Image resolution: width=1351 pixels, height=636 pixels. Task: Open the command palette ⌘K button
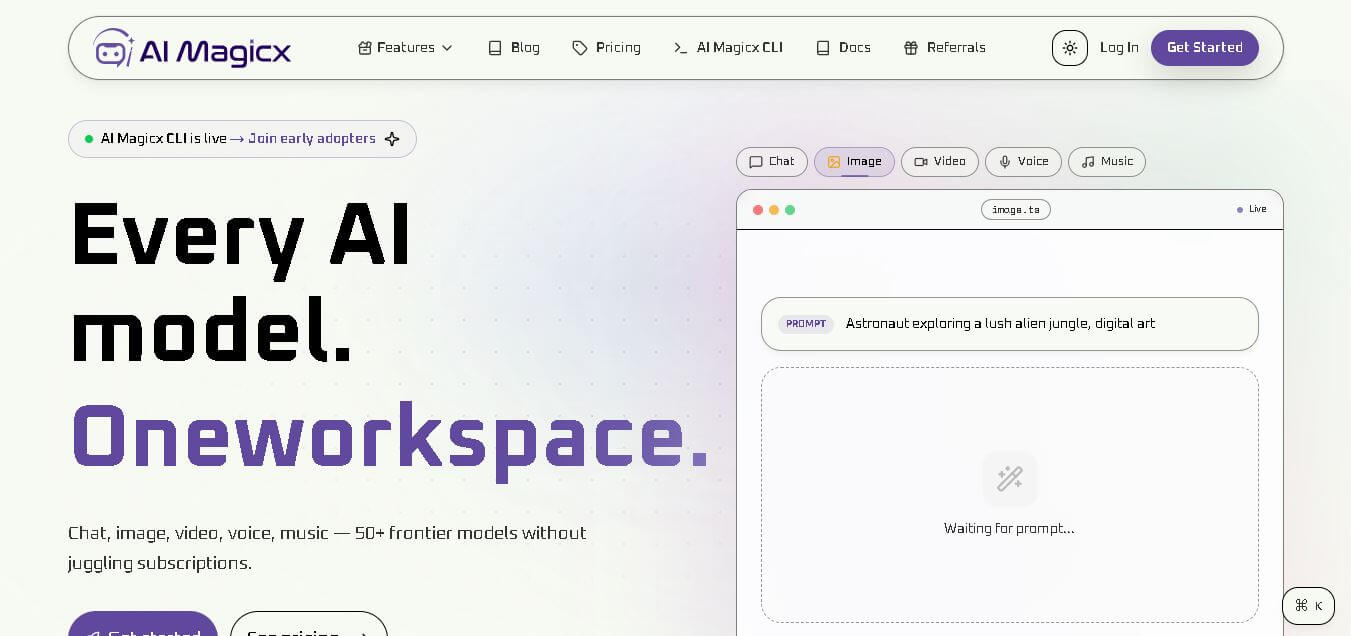tap(1308, 606)
